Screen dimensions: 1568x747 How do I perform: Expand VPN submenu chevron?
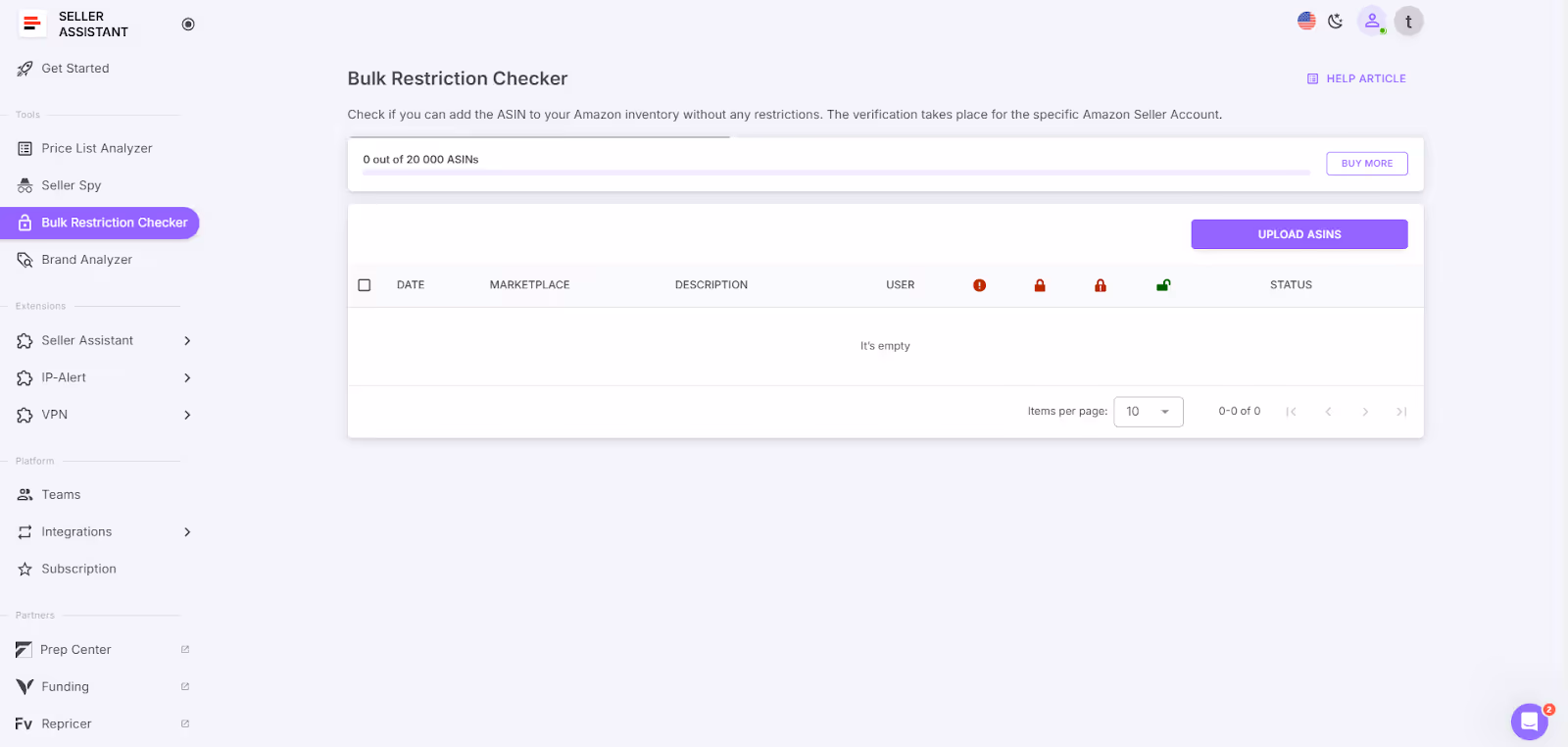[x=187, y=416]
